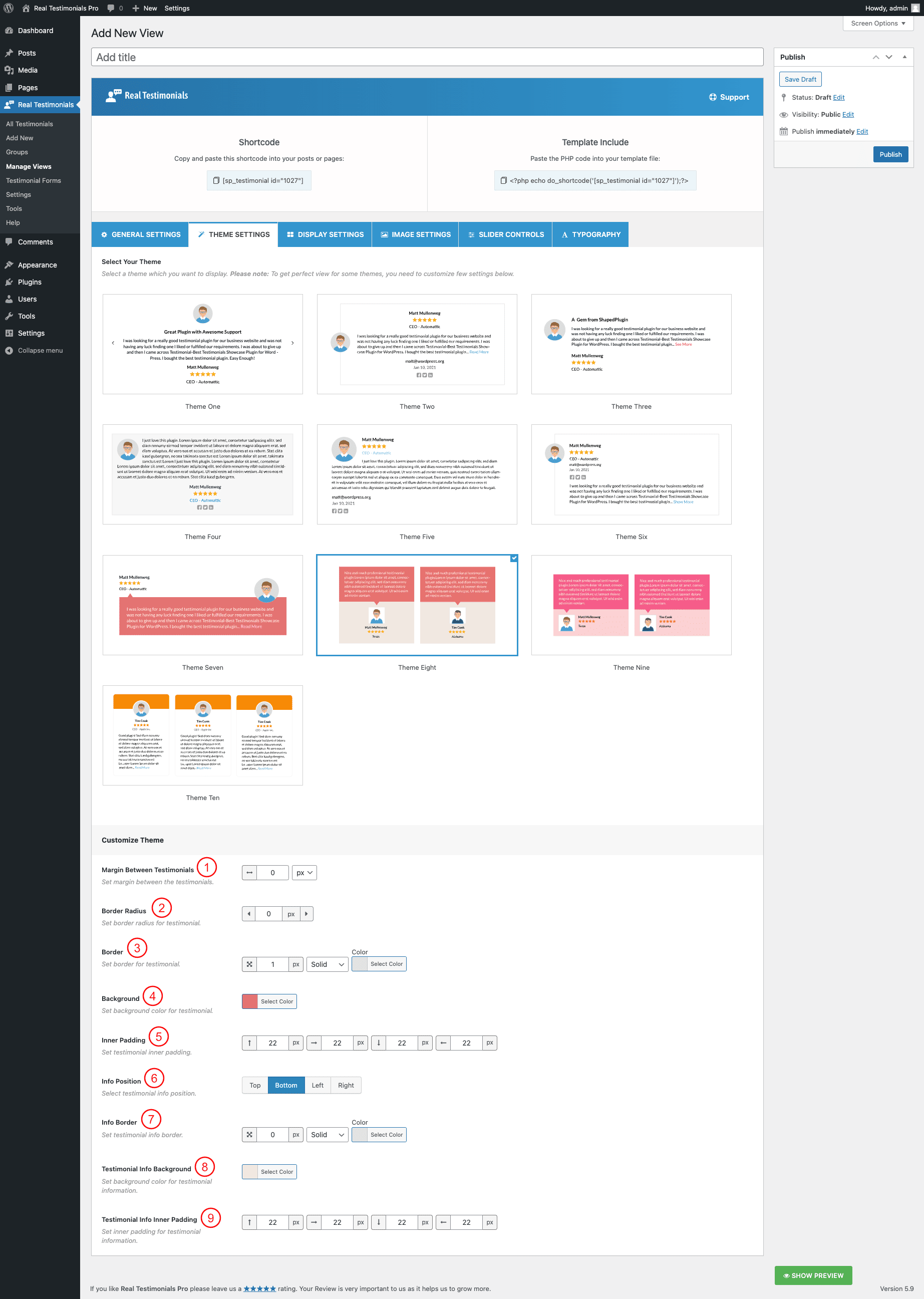Choose Info Position Left option
The image size is (924, 1299).
(318, 1085)
